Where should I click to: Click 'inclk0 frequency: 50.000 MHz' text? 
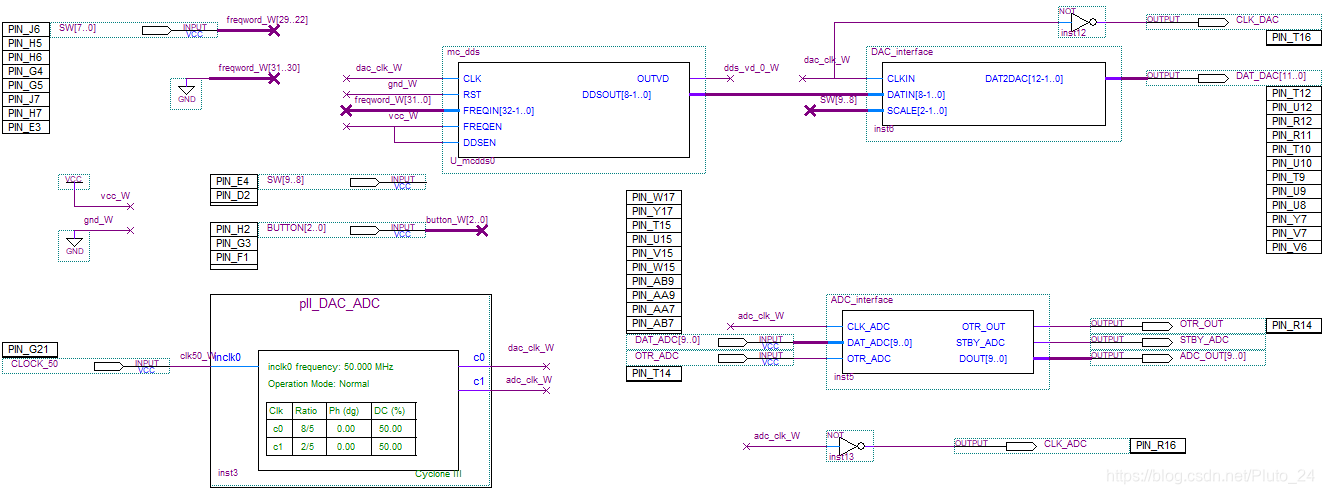coord(331,367)
